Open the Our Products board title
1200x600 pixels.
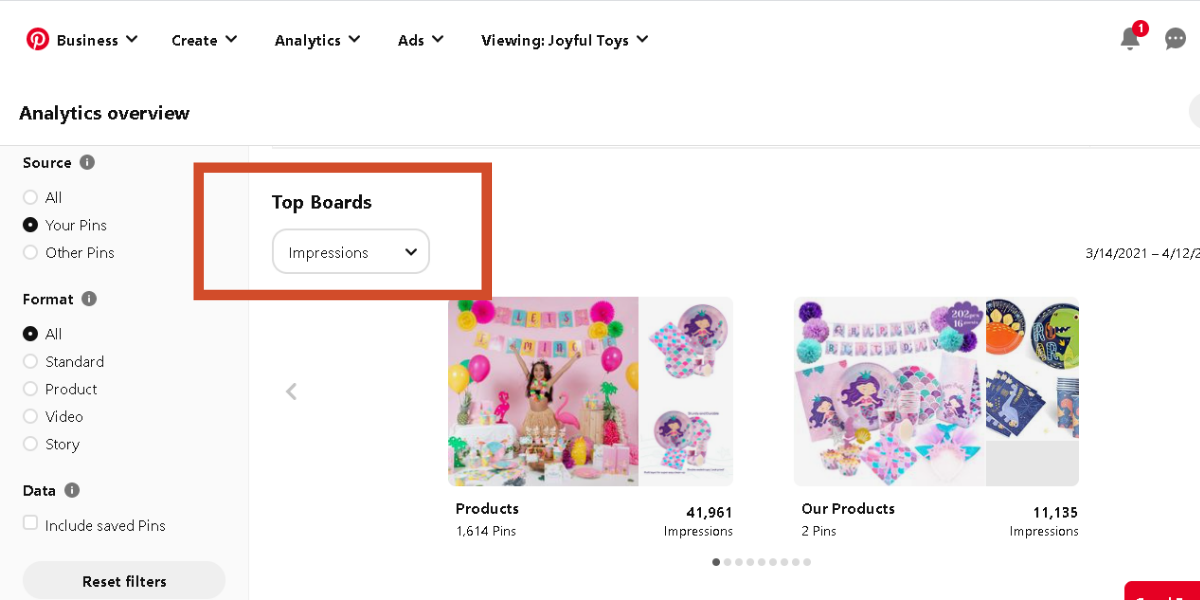tap(848, 509)
